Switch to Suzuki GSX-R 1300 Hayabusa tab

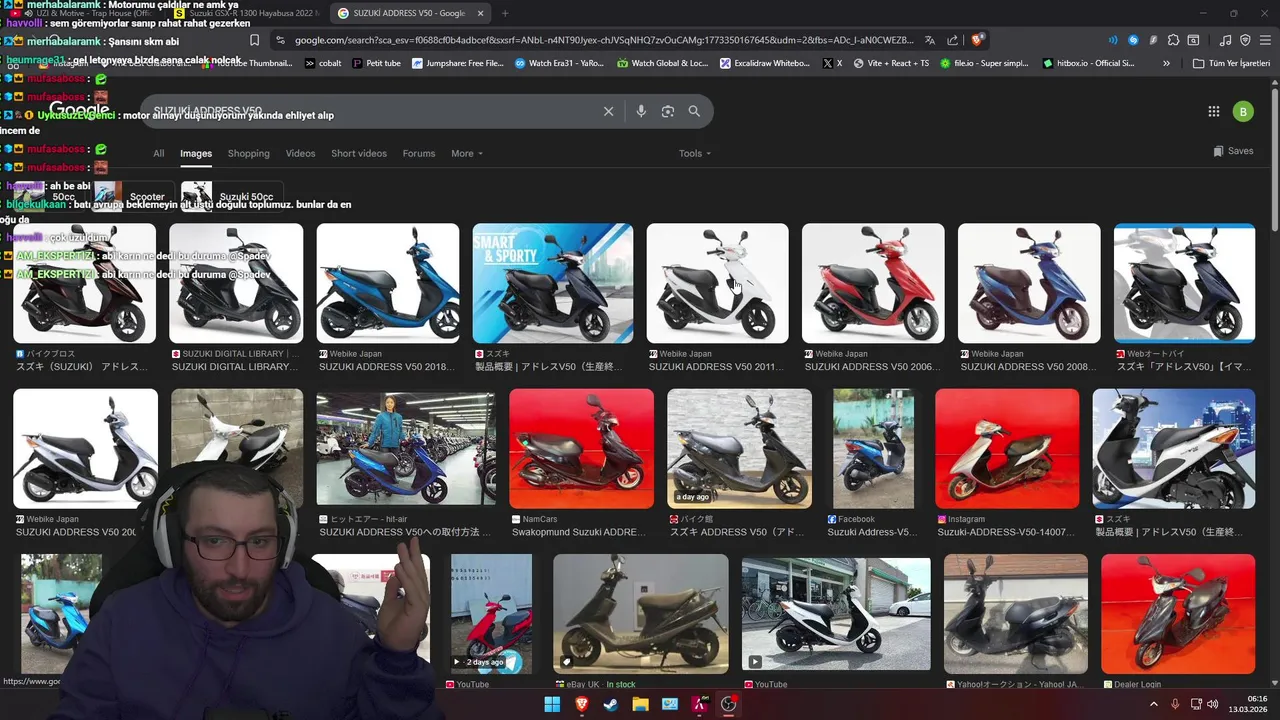pos(245,13)
